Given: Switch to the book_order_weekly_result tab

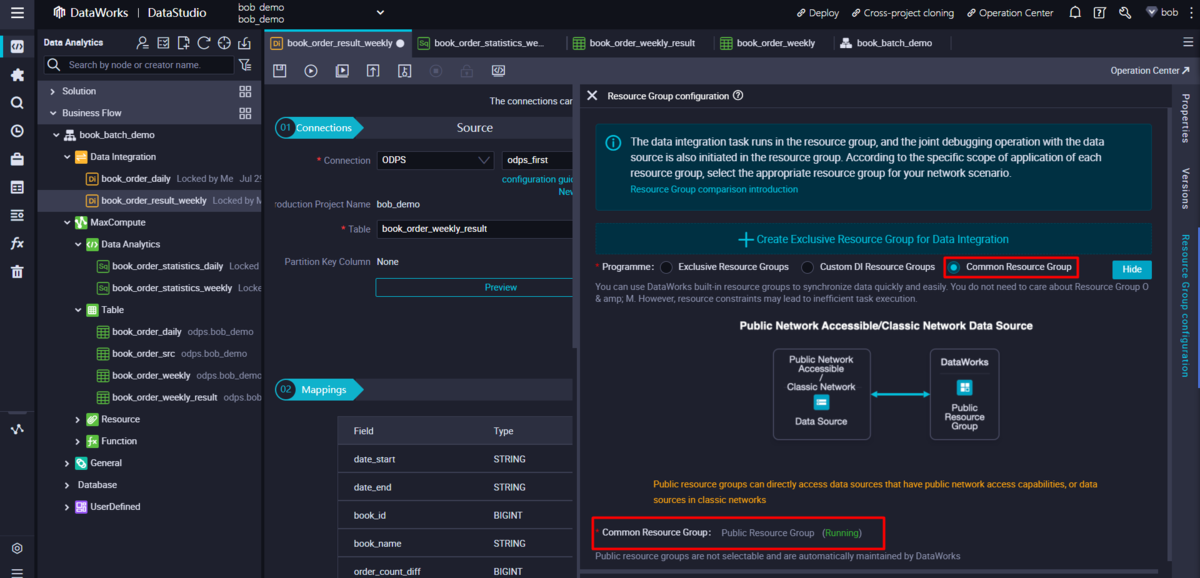Looking at the screenshot, I should click(635, 43).
